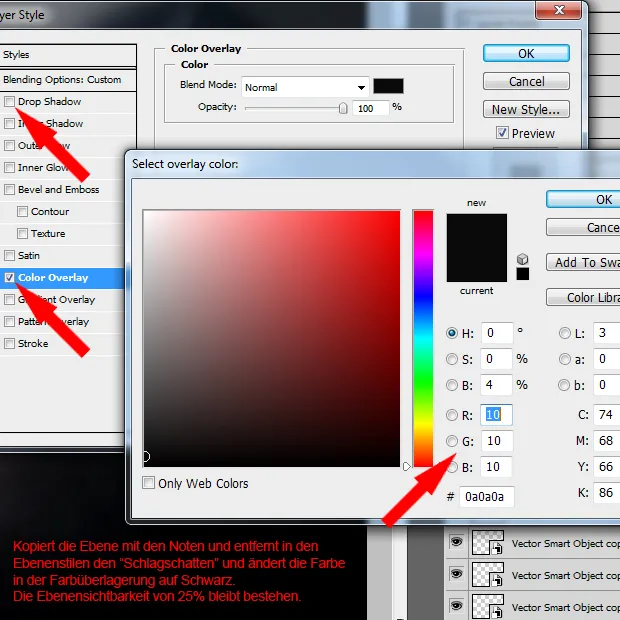The image size is (620, 620).
Task: Hide the topmost Vector Smart Object layer
Action: (x=456, y=542)
